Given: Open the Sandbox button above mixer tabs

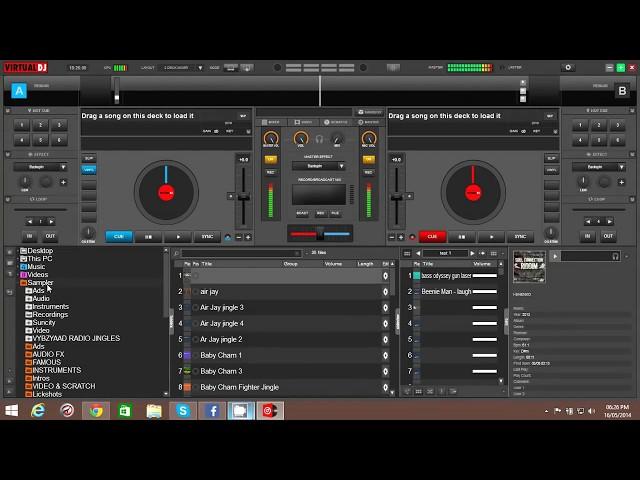Looking at the screenshot, I should pos(369,112).
